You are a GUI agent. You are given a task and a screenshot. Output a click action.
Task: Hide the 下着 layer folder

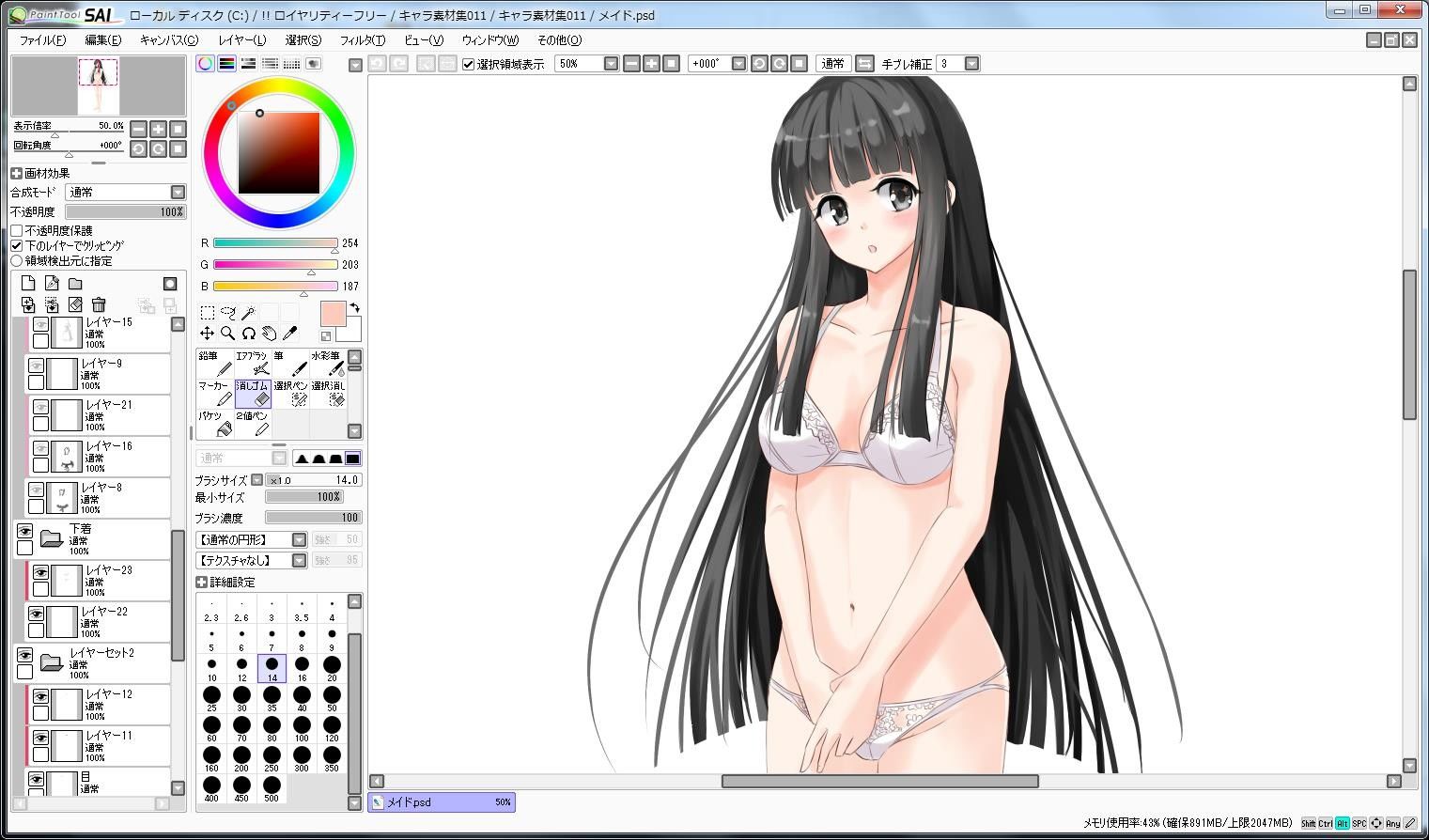(x=24, y=531)
